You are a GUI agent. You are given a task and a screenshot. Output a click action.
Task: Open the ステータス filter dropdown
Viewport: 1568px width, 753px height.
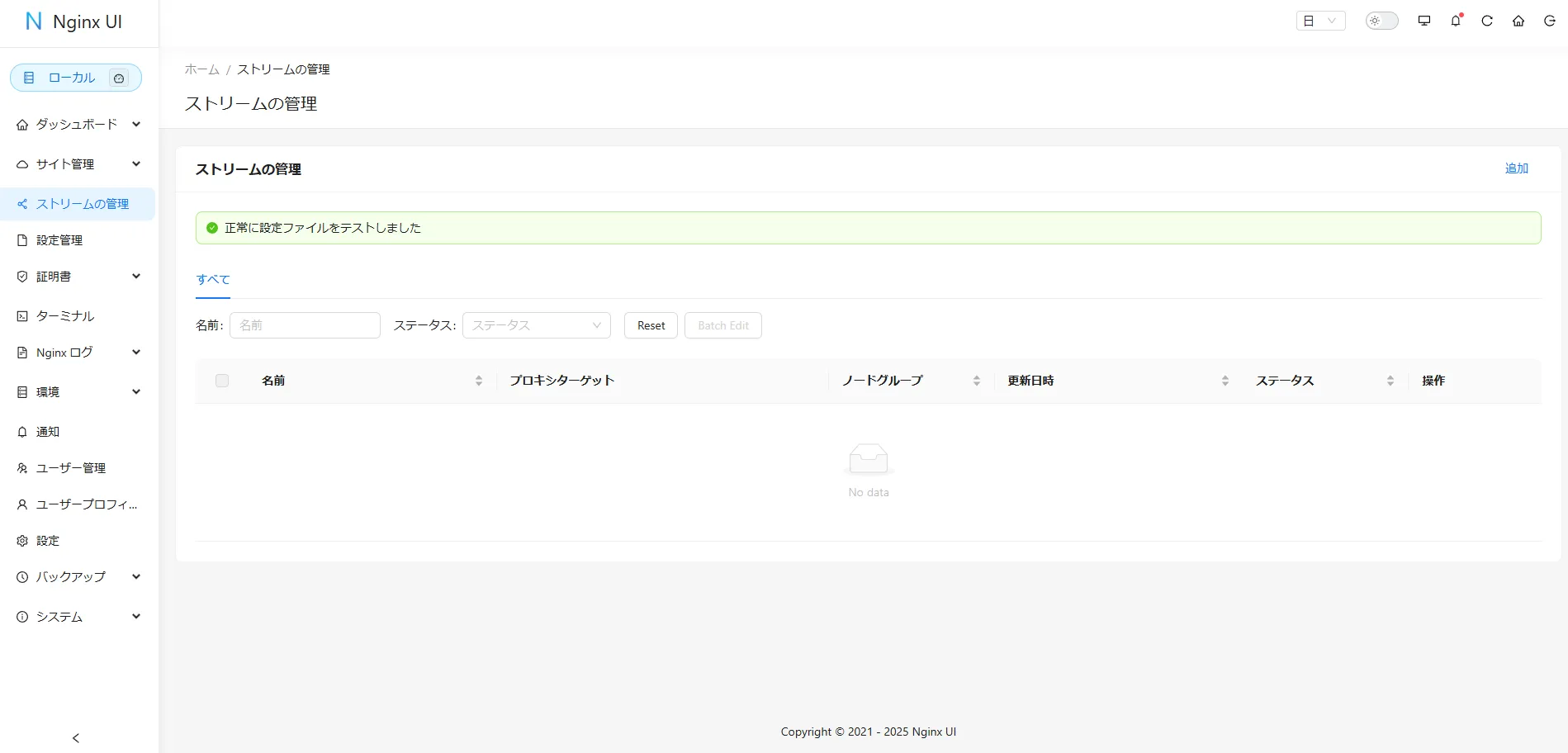(x=537, y=325)
